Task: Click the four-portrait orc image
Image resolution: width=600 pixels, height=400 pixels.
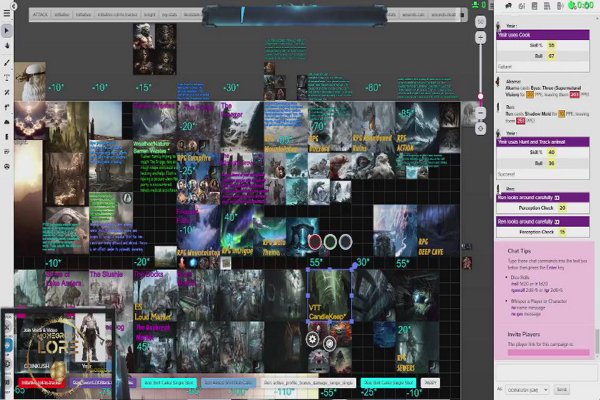Action: pos(155,49)
